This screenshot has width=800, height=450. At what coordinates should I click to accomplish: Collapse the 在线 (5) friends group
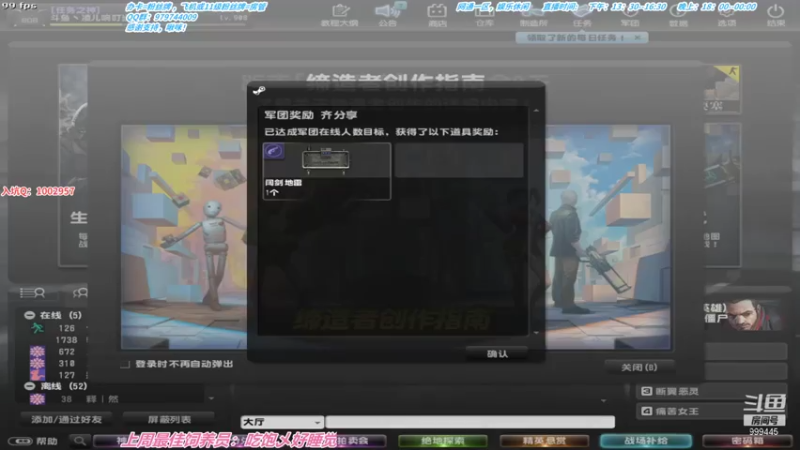coord(30,315)
